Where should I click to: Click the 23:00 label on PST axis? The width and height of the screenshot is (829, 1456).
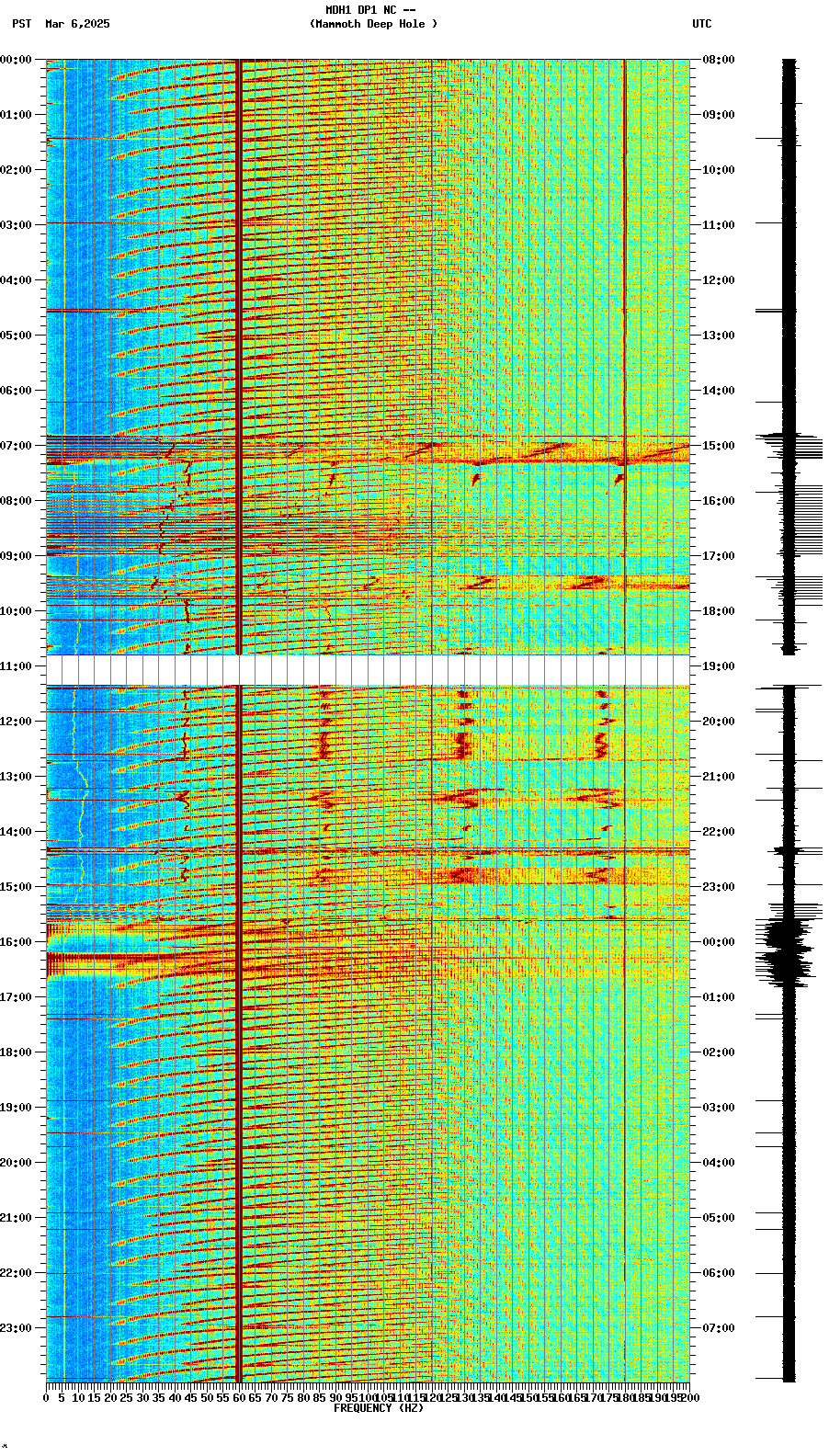pos(16,1328)
